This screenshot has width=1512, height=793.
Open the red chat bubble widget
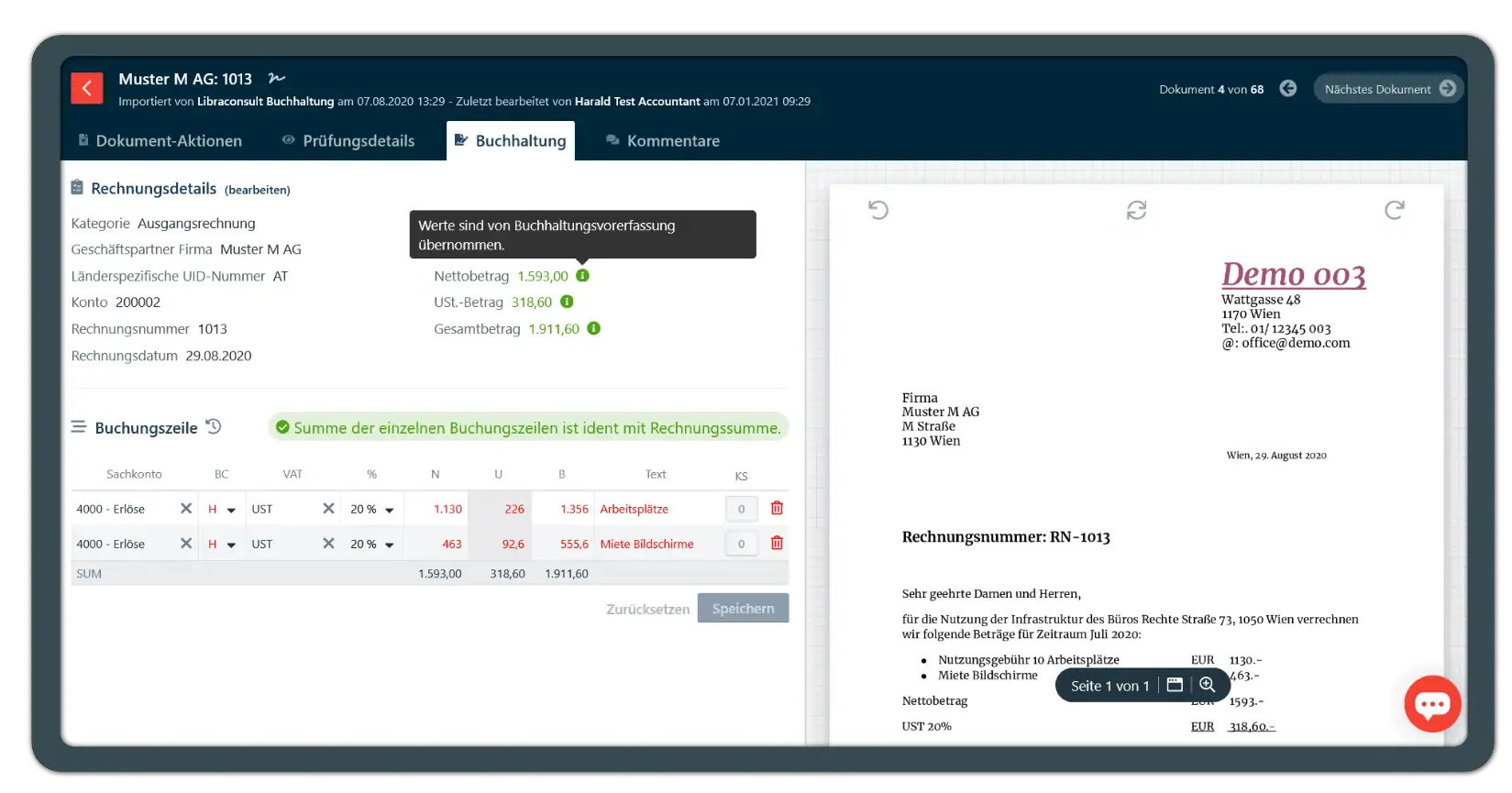[x=1432, y=704]
